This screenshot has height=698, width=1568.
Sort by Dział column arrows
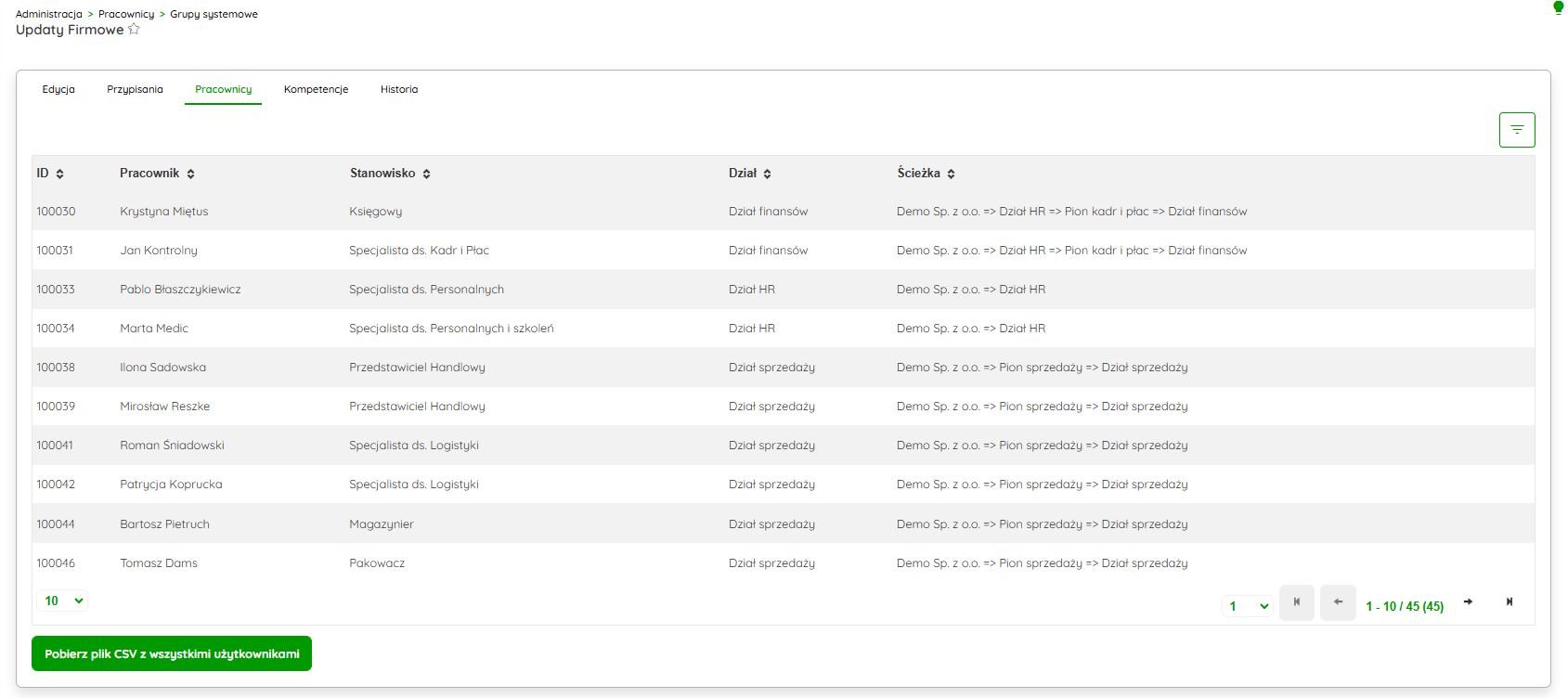pyautogui.click(x=767, y=174)
